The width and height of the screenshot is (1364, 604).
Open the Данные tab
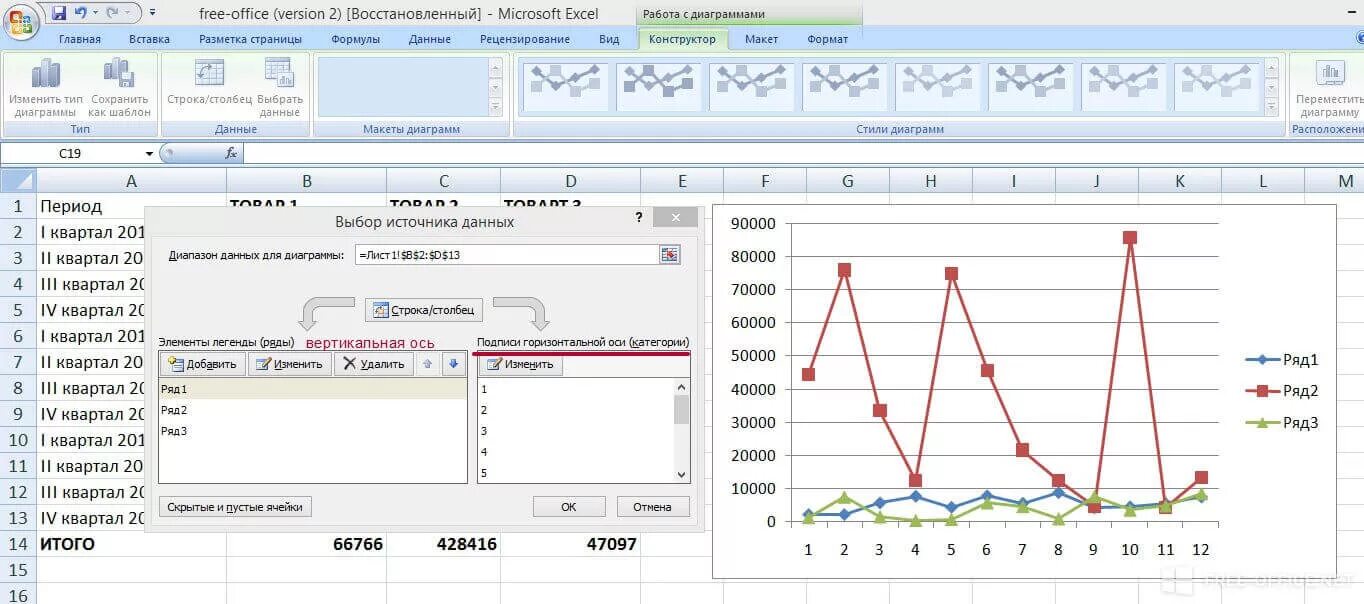coord(429,39)
